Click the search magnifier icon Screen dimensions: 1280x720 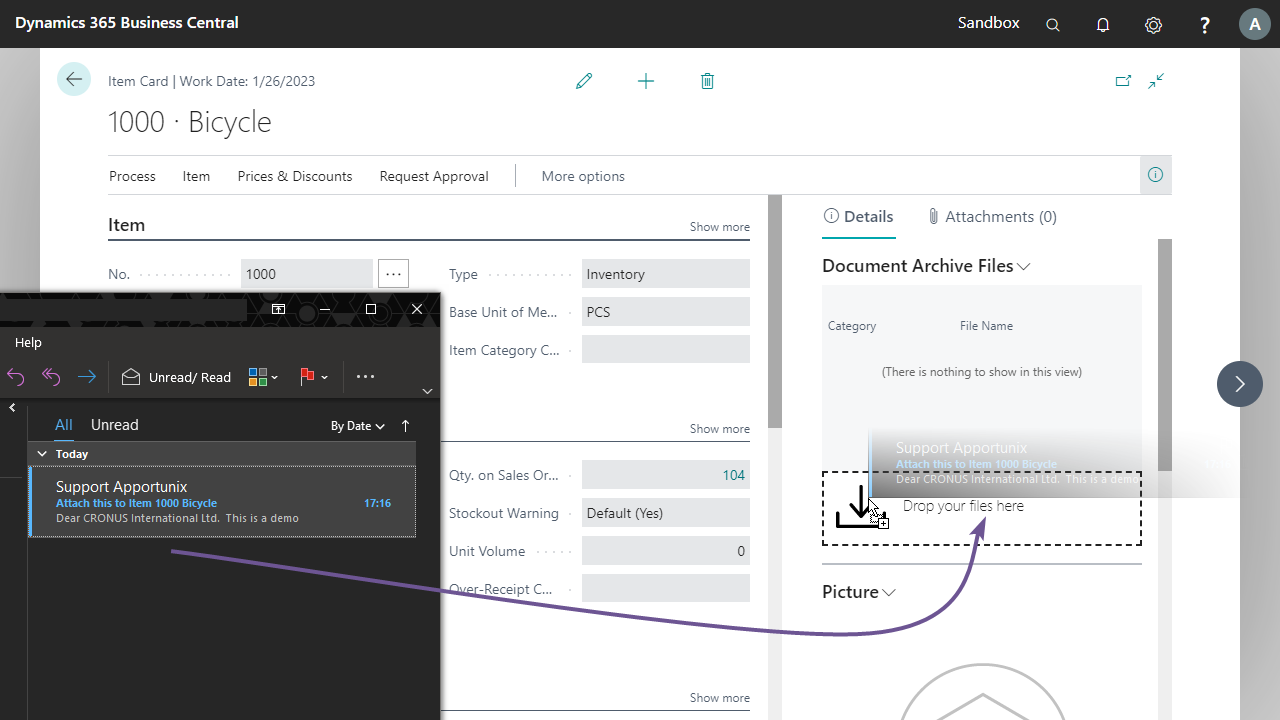[x=1053, y=25]
